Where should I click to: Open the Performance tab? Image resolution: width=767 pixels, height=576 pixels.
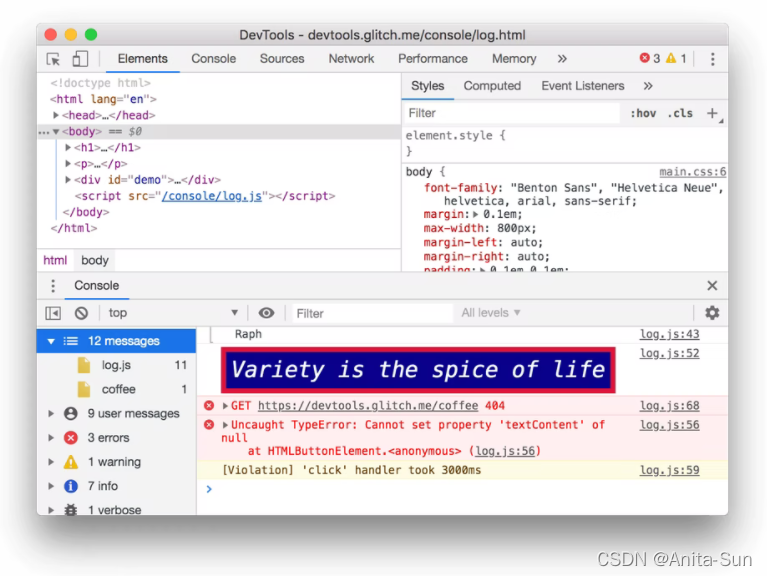click(x=432, y=59)
